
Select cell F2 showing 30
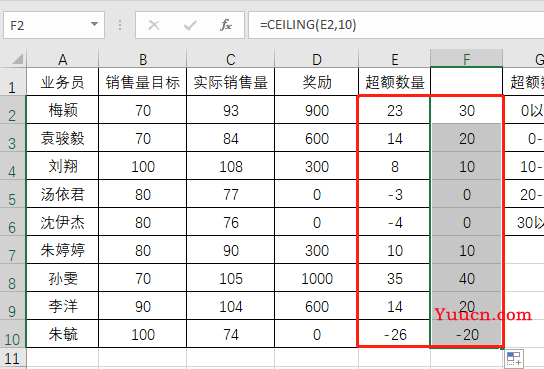tap(467, 110)
